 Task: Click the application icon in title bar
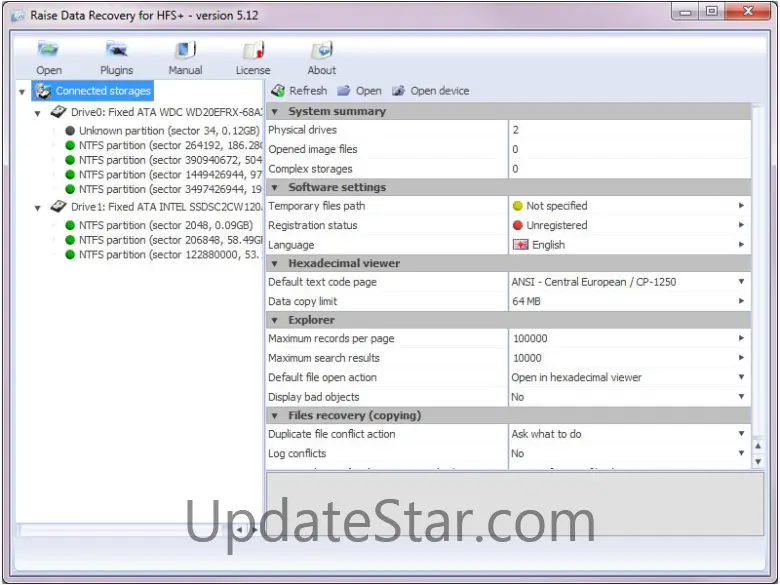click(18, 16)
